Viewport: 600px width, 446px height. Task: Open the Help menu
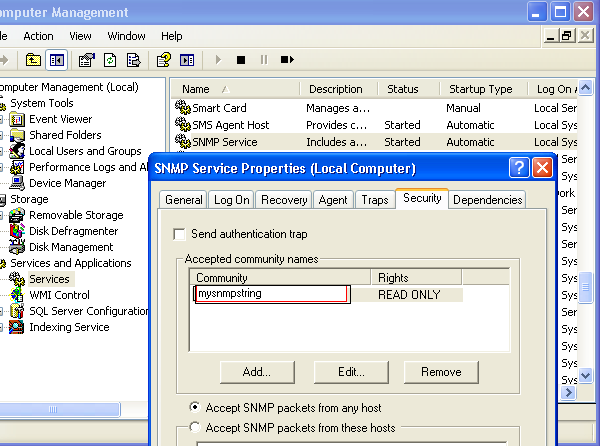(x=171, y=36)
